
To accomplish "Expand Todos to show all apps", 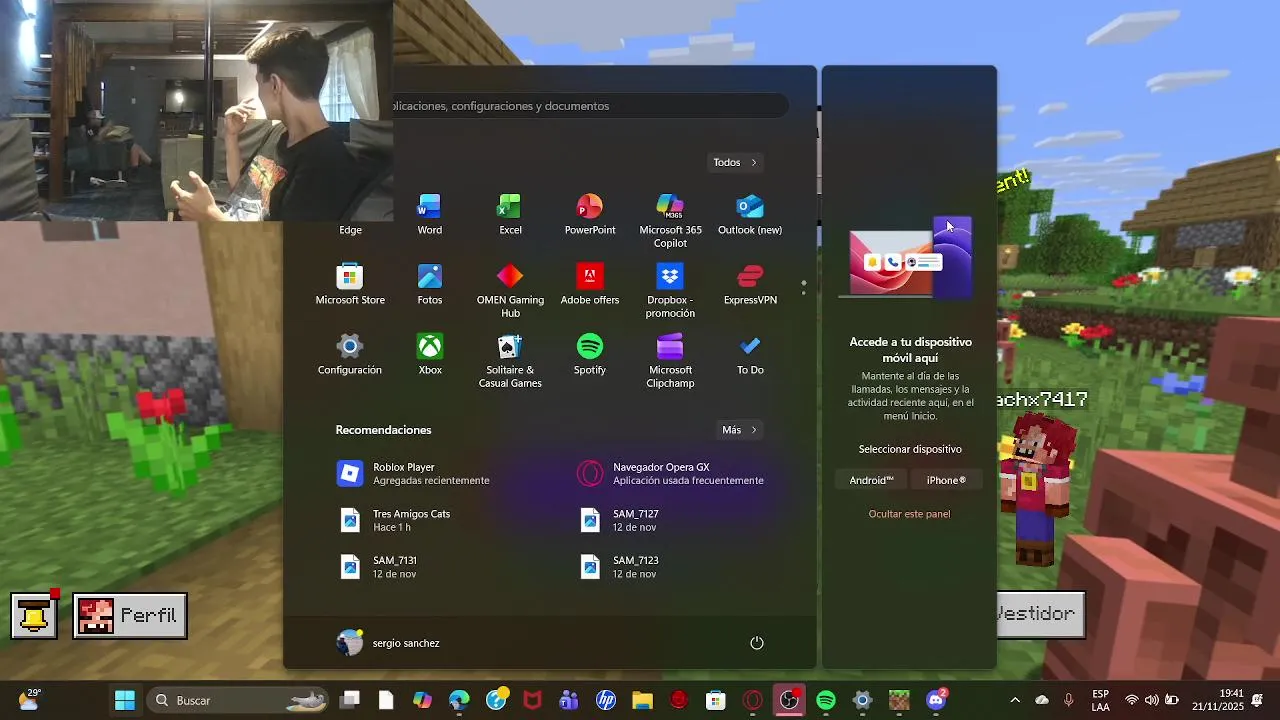I will tap(736, 162).
